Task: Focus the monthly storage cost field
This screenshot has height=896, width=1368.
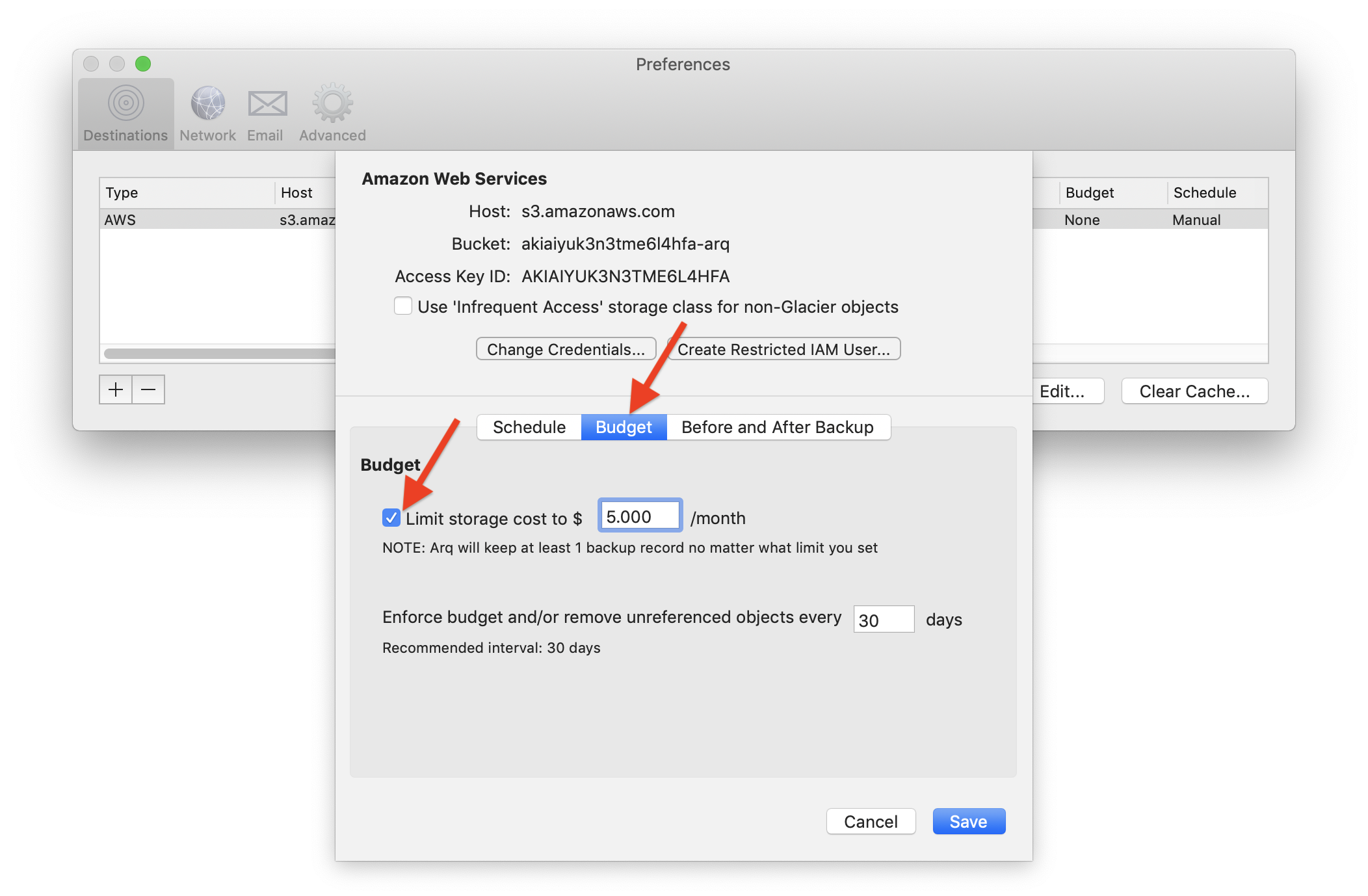Action: tap(640, 516)
